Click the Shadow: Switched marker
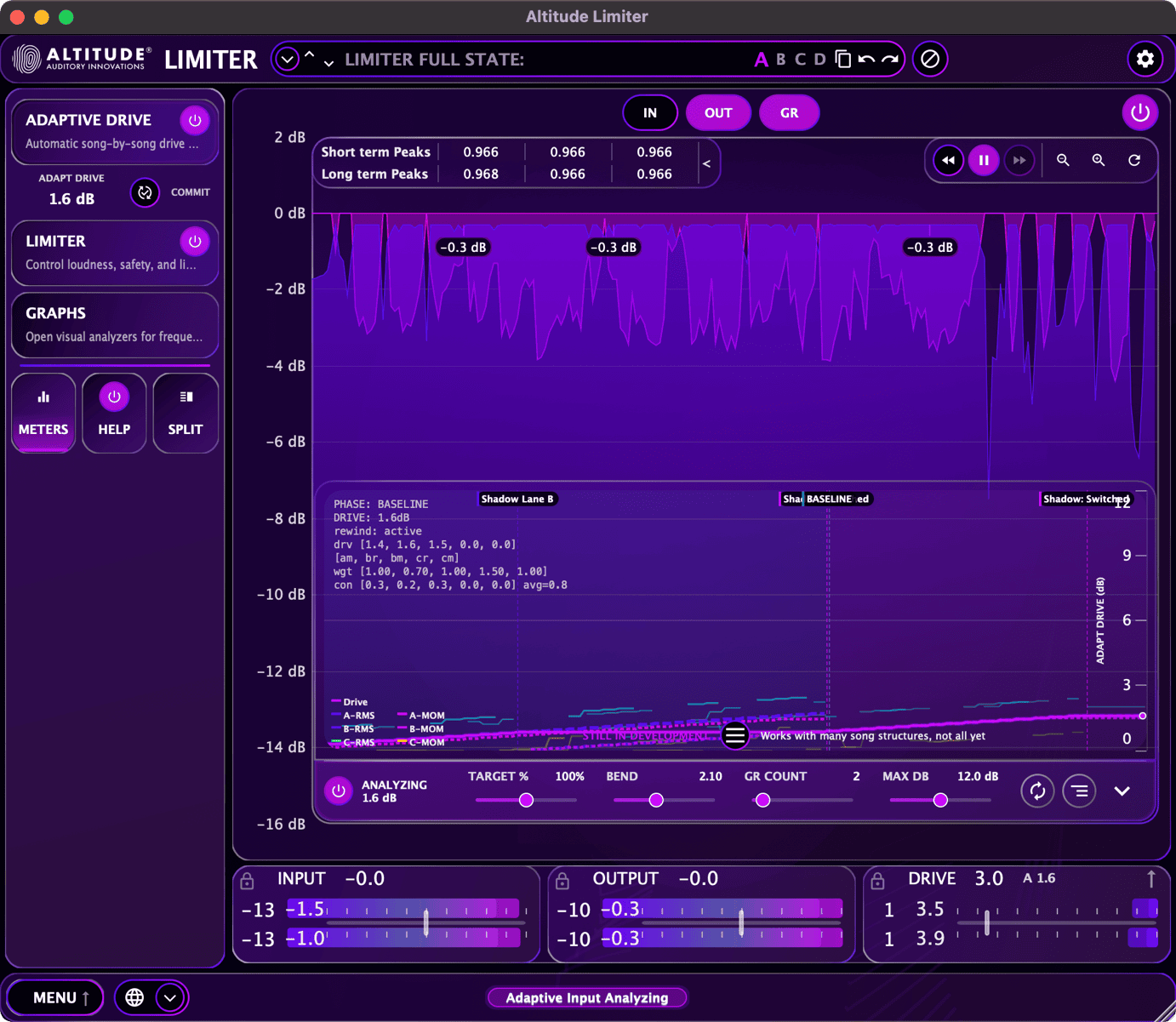 coord(1086,500)
